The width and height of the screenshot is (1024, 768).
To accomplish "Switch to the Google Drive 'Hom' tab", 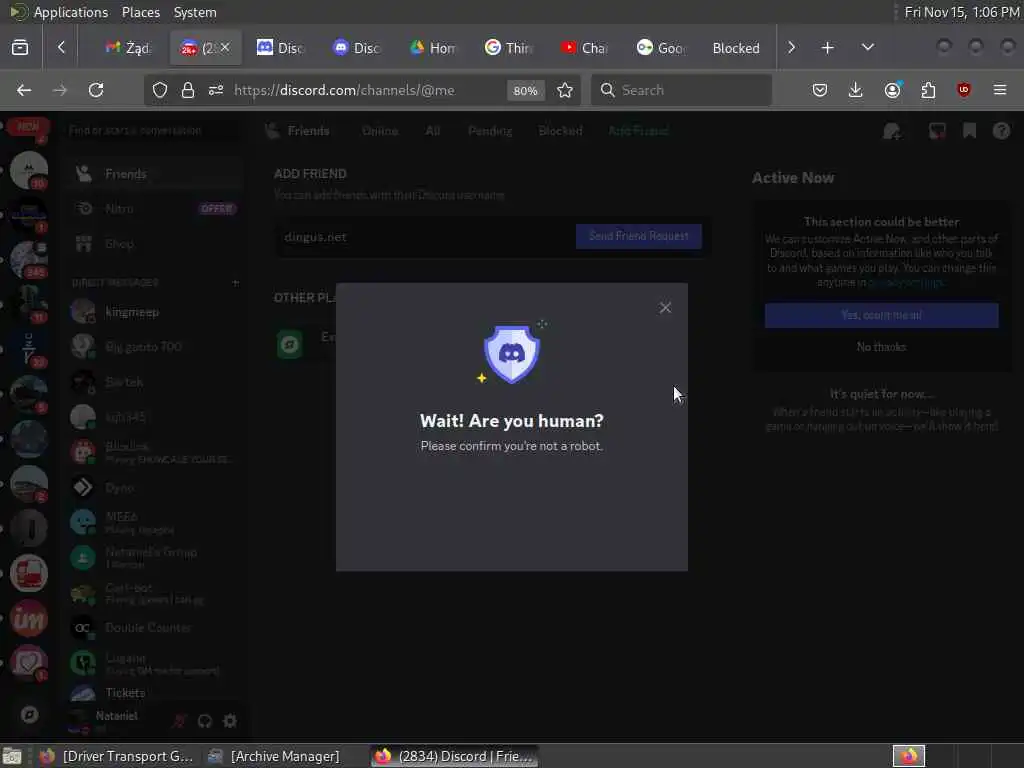I will point(432,48).
